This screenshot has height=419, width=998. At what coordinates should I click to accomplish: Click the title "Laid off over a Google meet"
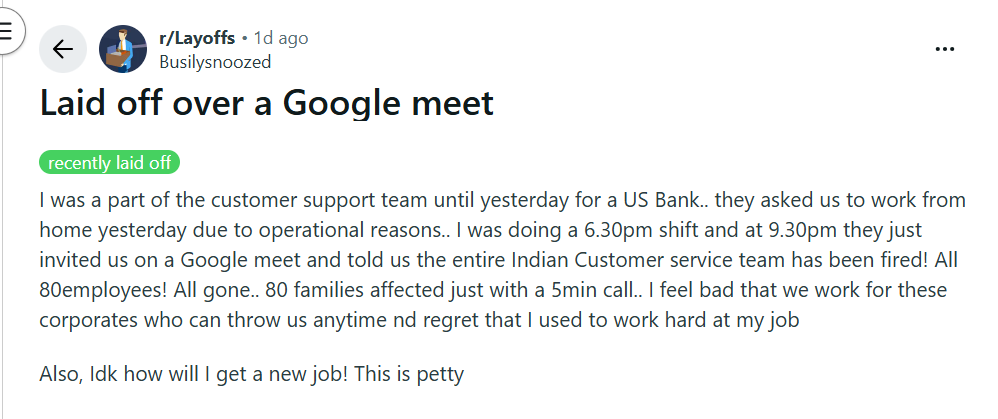tap(267, 103)
